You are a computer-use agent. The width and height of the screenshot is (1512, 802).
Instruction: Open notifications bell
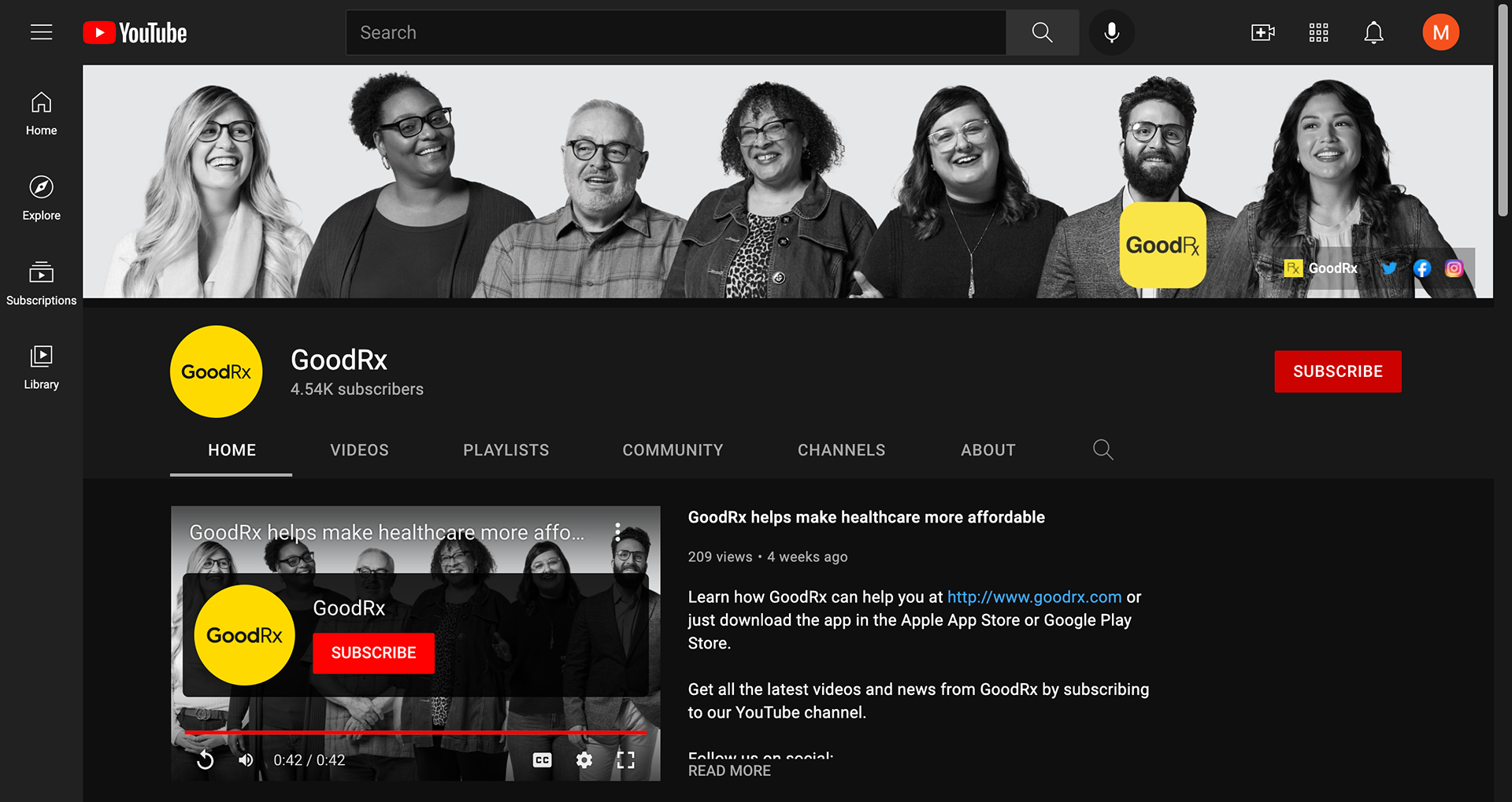1373,32
